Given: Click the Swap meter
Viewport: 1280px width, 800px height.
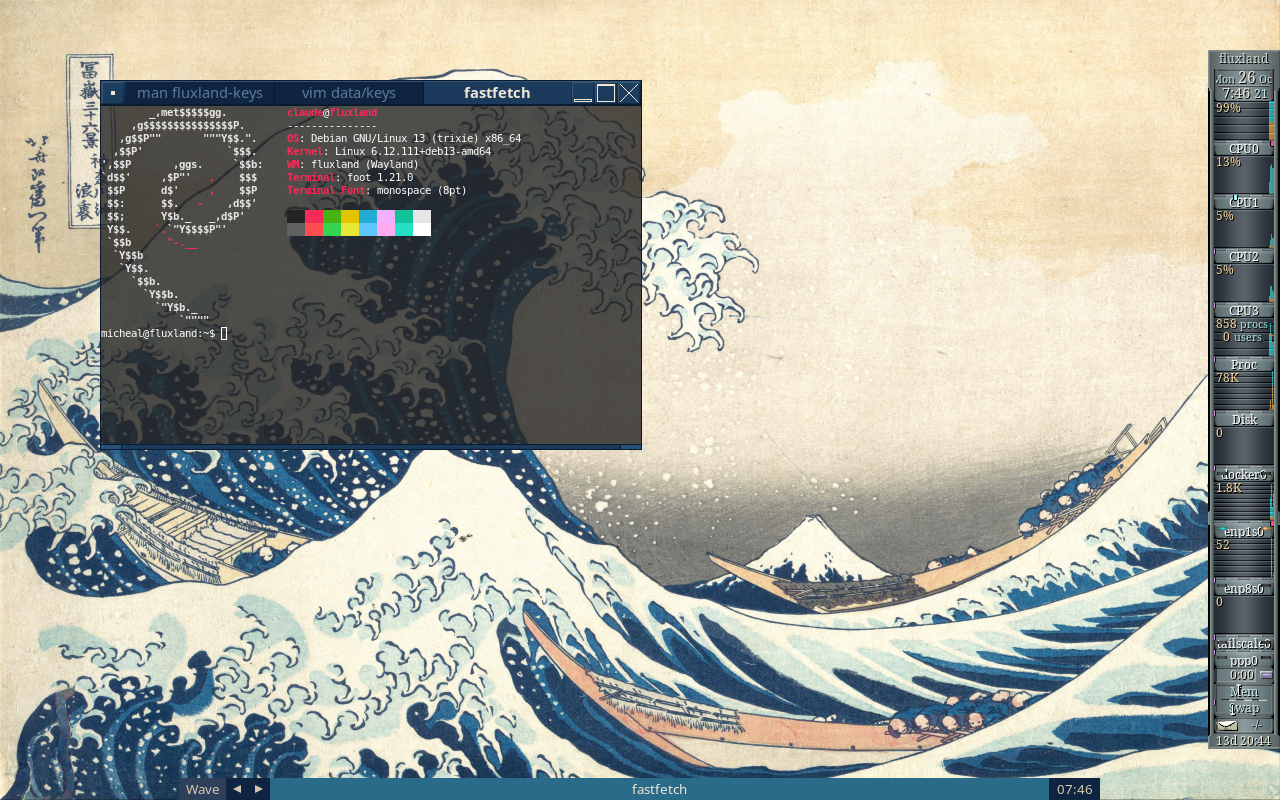Looking at the screenshot, I should pyautogui.click(x=1244, y=708).
